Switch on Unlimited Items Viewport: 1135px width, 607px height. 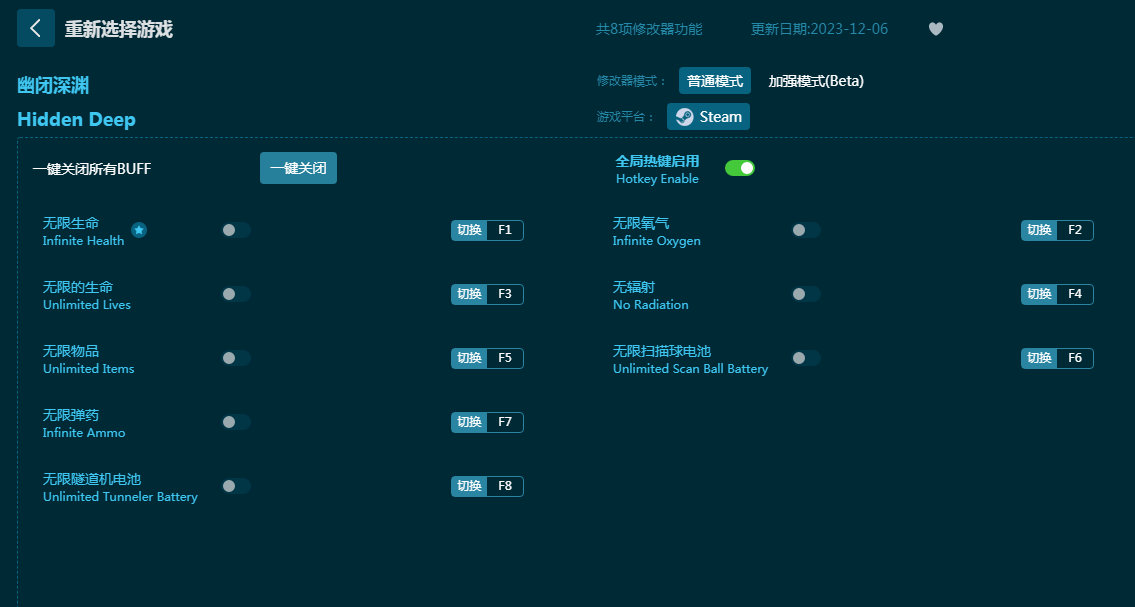pos(236,358)
